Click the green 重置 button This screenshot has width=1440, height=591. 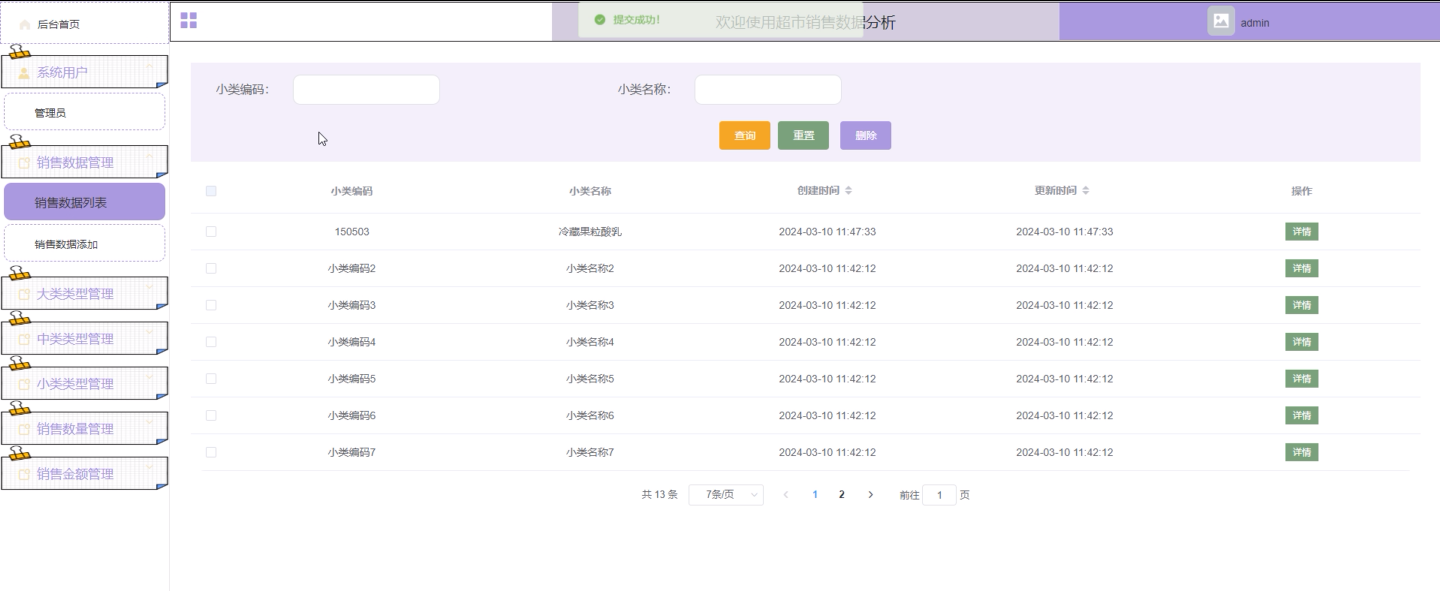coord(804,136)
